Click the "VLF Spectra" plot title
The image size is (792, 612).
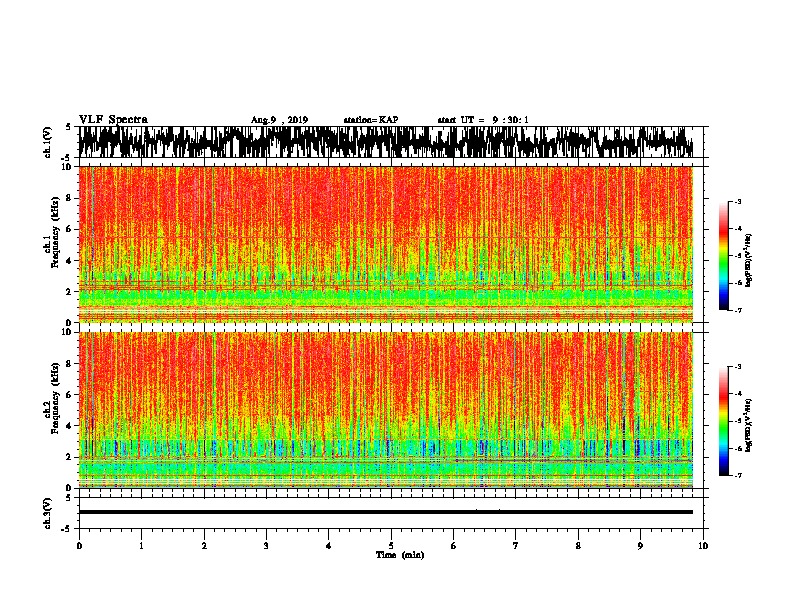pyautogui.click(x=113, y=120)
